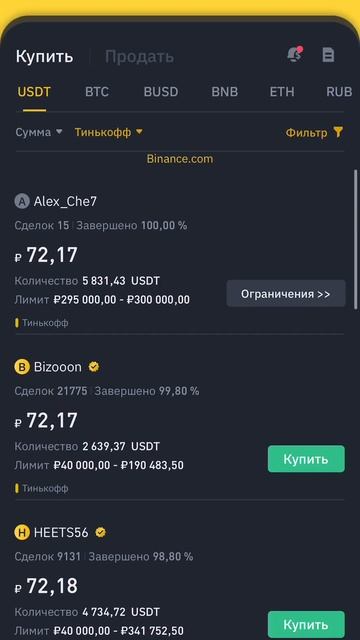Switch to the Продать tab
Viewport: 360px width, 640px height.
click(140, 57)
